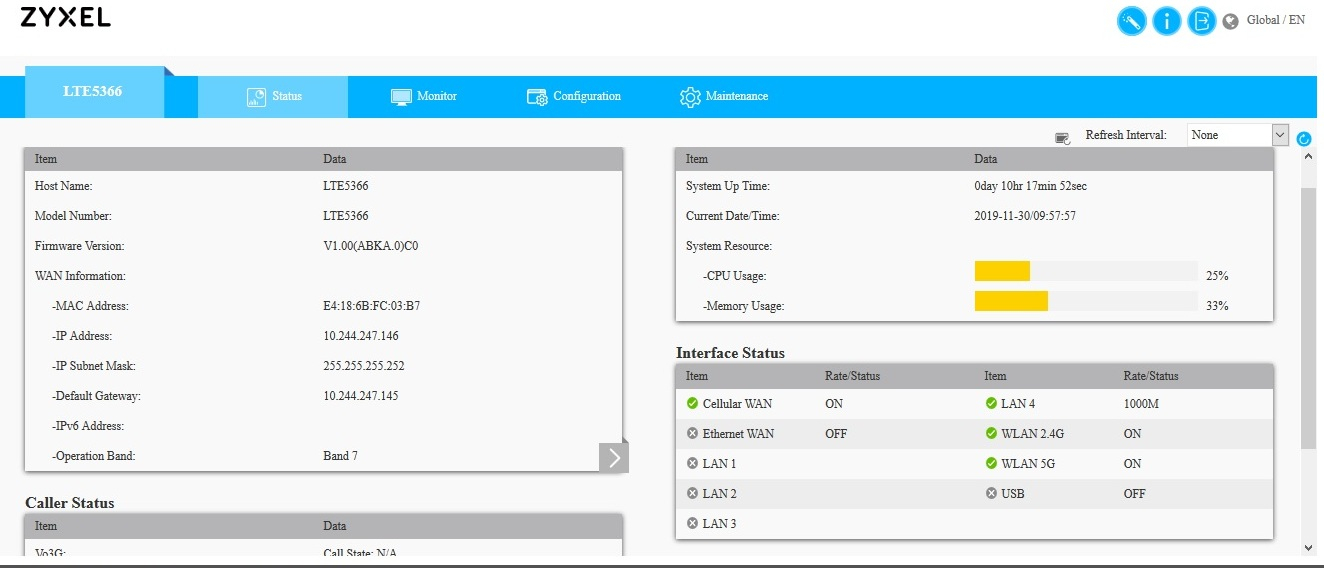Screen dimensions: 1324x568
Task: Click the Cellular WAN green check icon
Action: tap(692, 404)
